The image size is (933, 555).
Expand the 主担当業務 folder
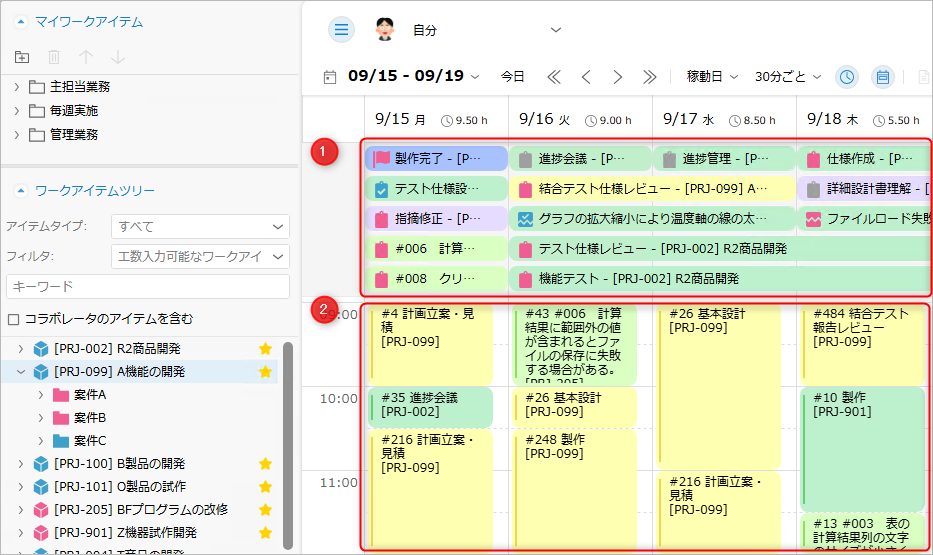click(17, 87)
